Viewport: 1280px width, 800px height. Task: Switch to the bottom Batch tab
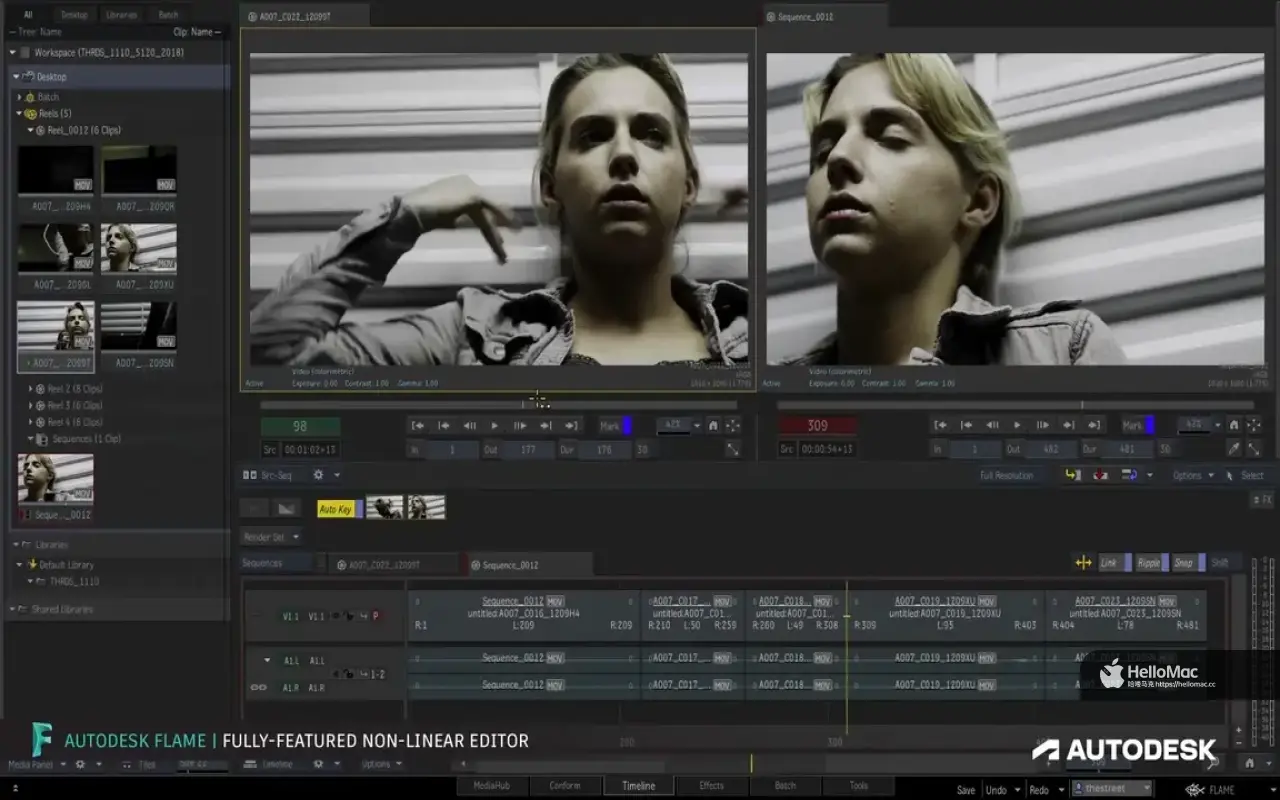(x=785, y=786)
